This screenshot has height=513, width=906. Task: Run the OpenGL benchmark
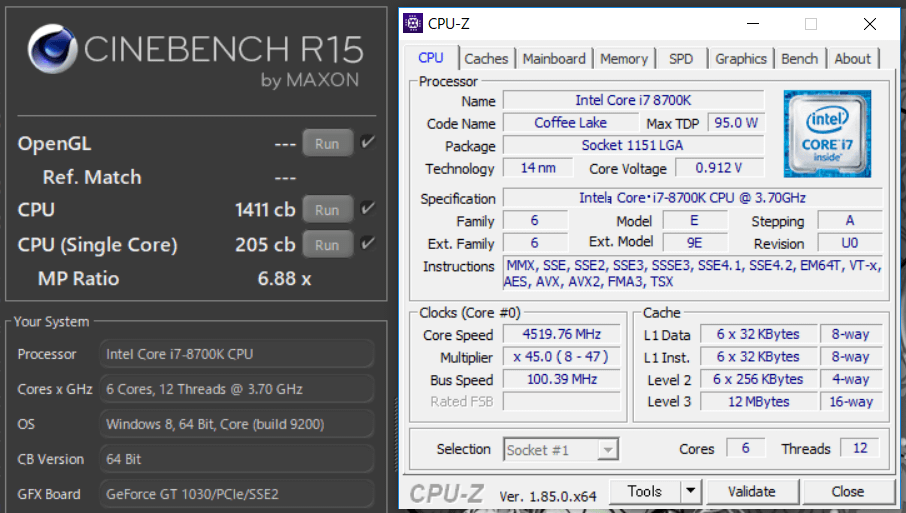[x=328, y=143]
